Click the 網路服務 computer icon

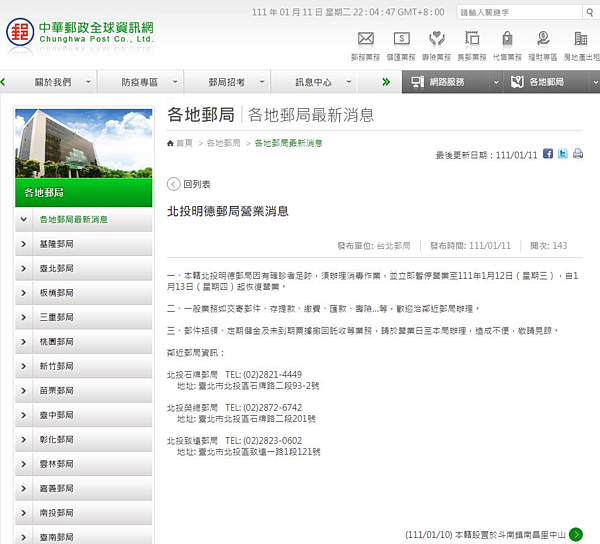point(417,82)
